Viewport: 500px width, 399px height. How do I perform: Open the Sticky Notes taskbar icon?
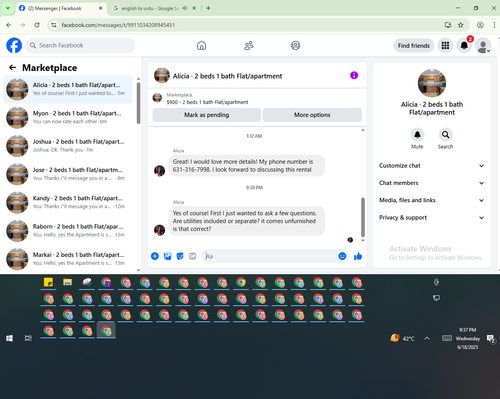(x=49, y=283)
